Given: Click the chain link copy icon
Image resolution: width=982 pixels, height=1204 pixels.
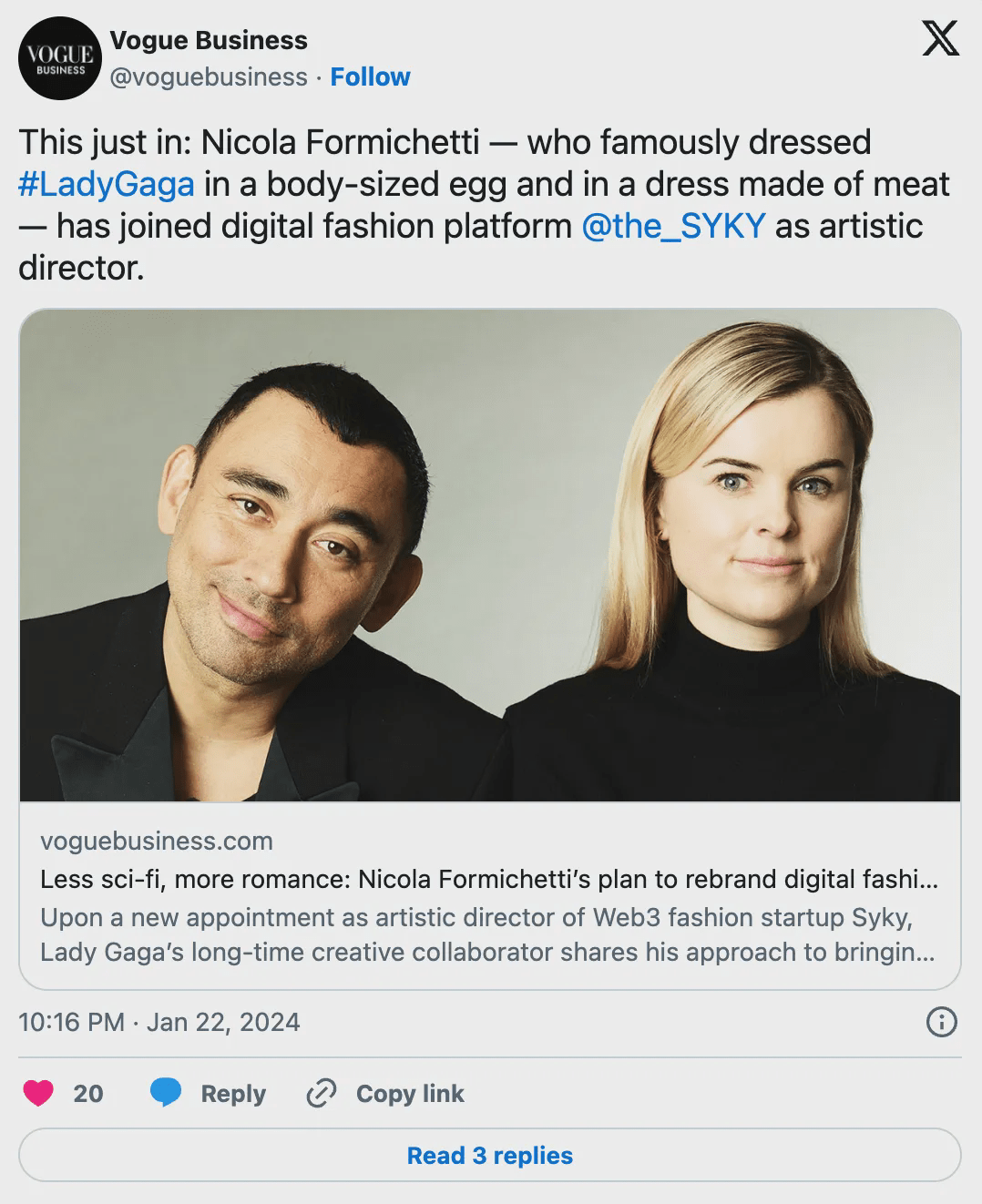Looking at the screenshot, I should pos(322,1093).
